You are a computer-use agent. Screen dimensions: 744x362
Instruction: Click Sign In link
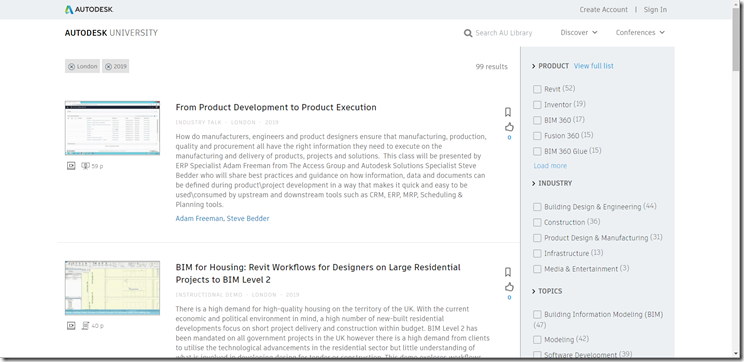(655, 9)
